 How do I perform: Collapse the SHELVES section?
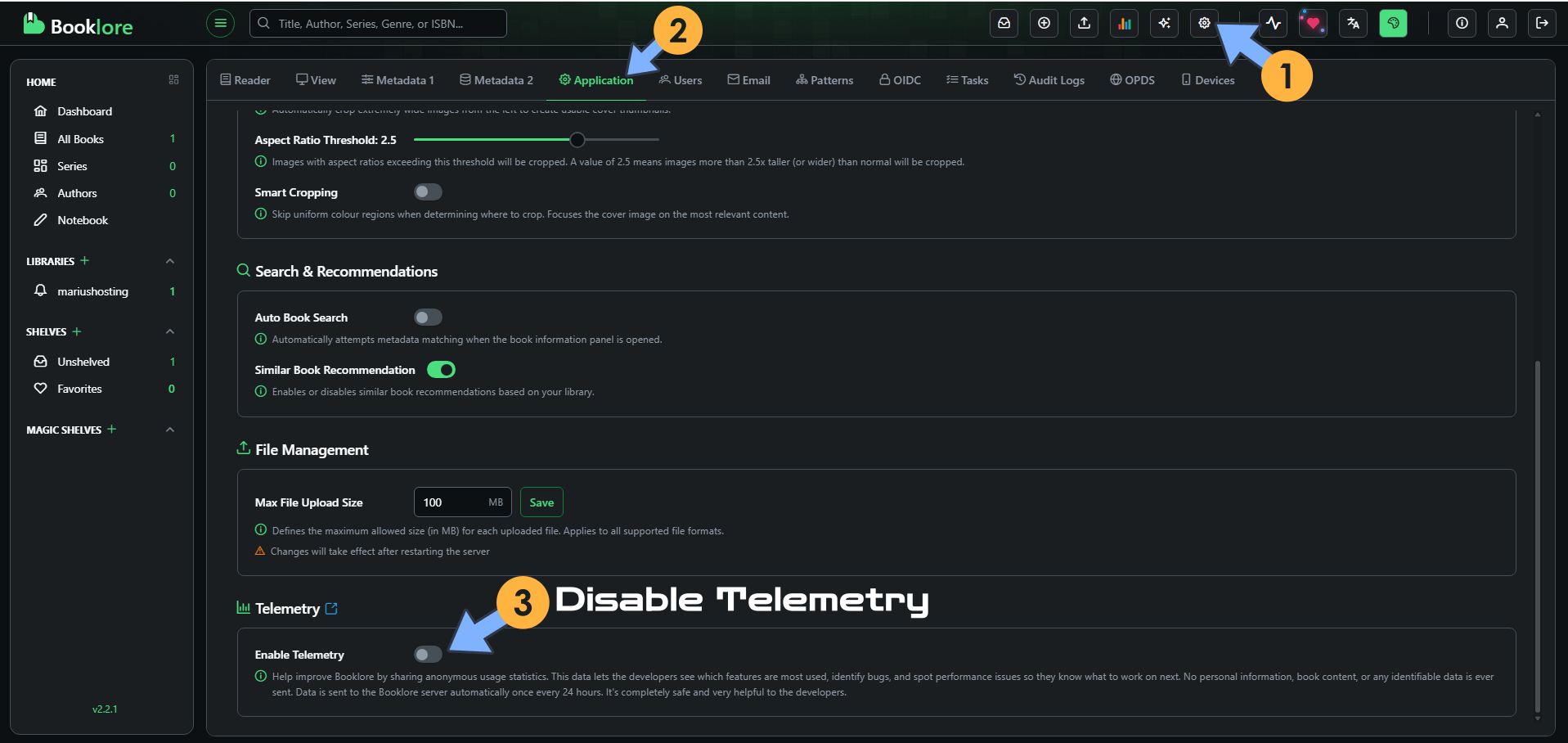click(x=169, y=331)
